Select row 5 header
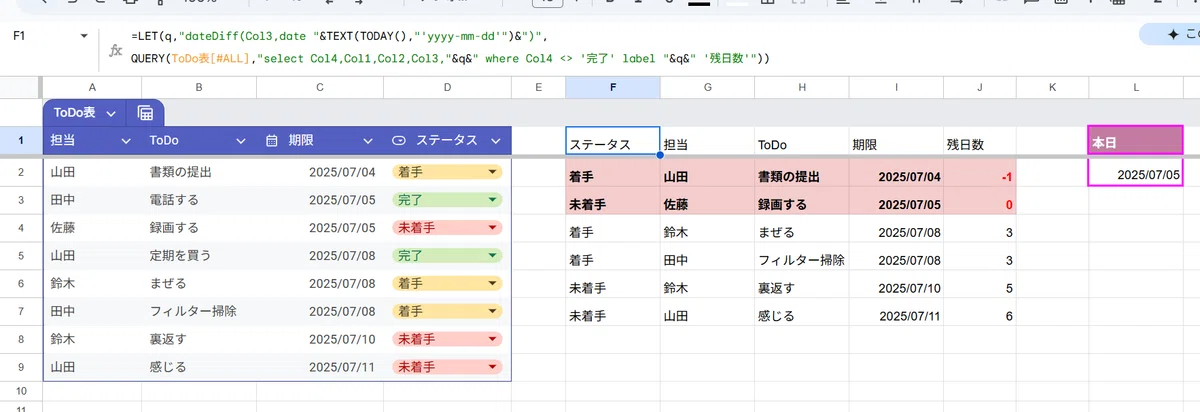The image size is (1200, 412). [x=21, y=255]
